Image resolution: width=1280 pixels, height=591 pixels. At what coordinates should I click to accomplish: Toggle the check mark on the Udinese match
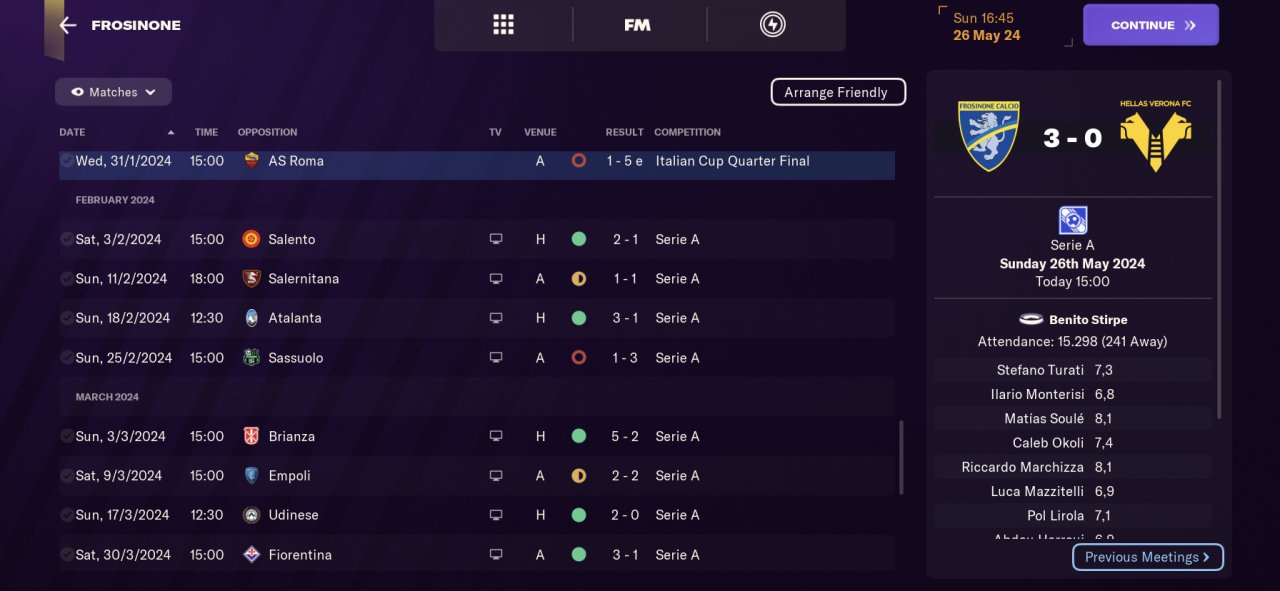click(x=66, y=516)
